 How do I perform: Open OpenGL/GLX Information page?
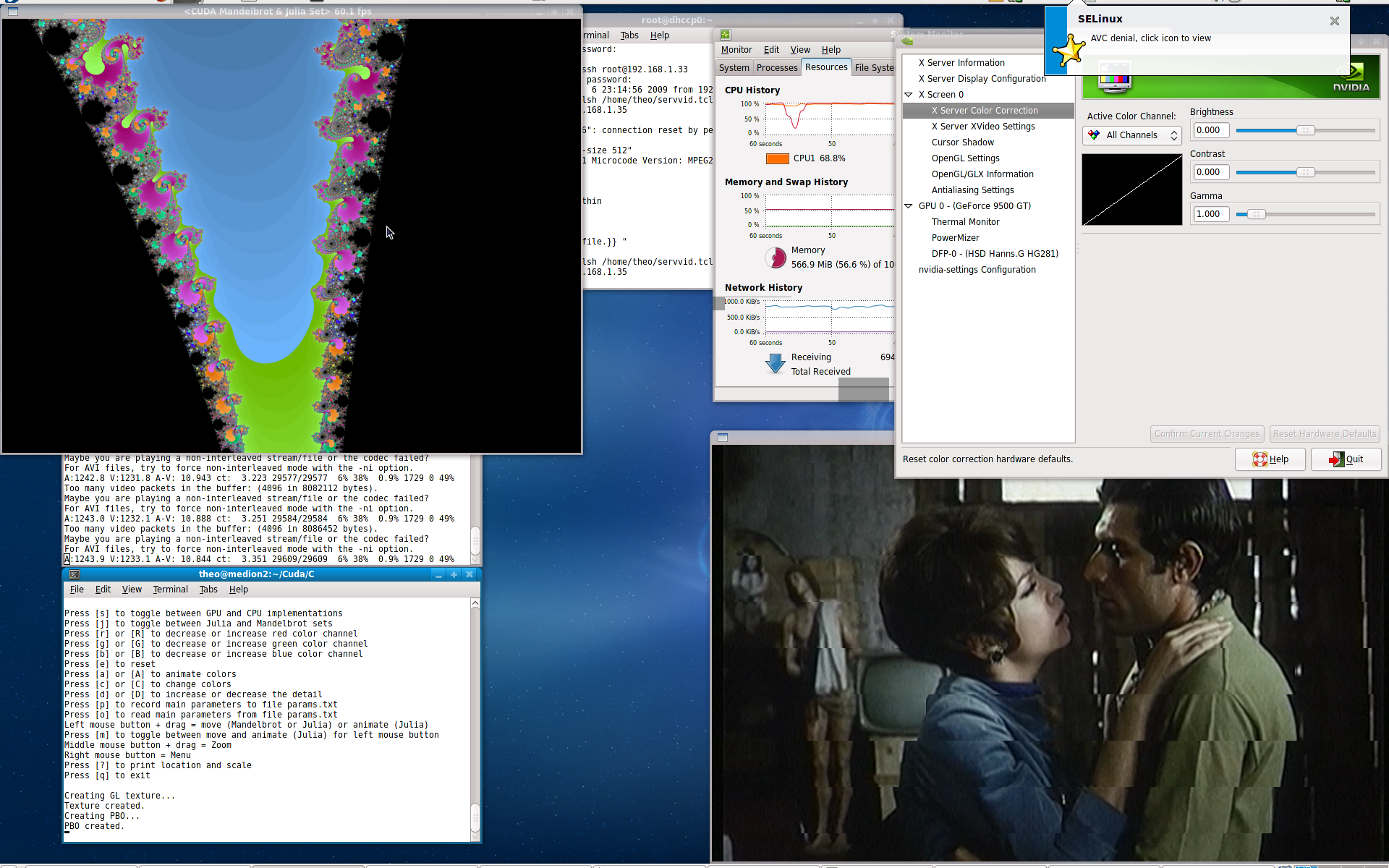[982, 174]
